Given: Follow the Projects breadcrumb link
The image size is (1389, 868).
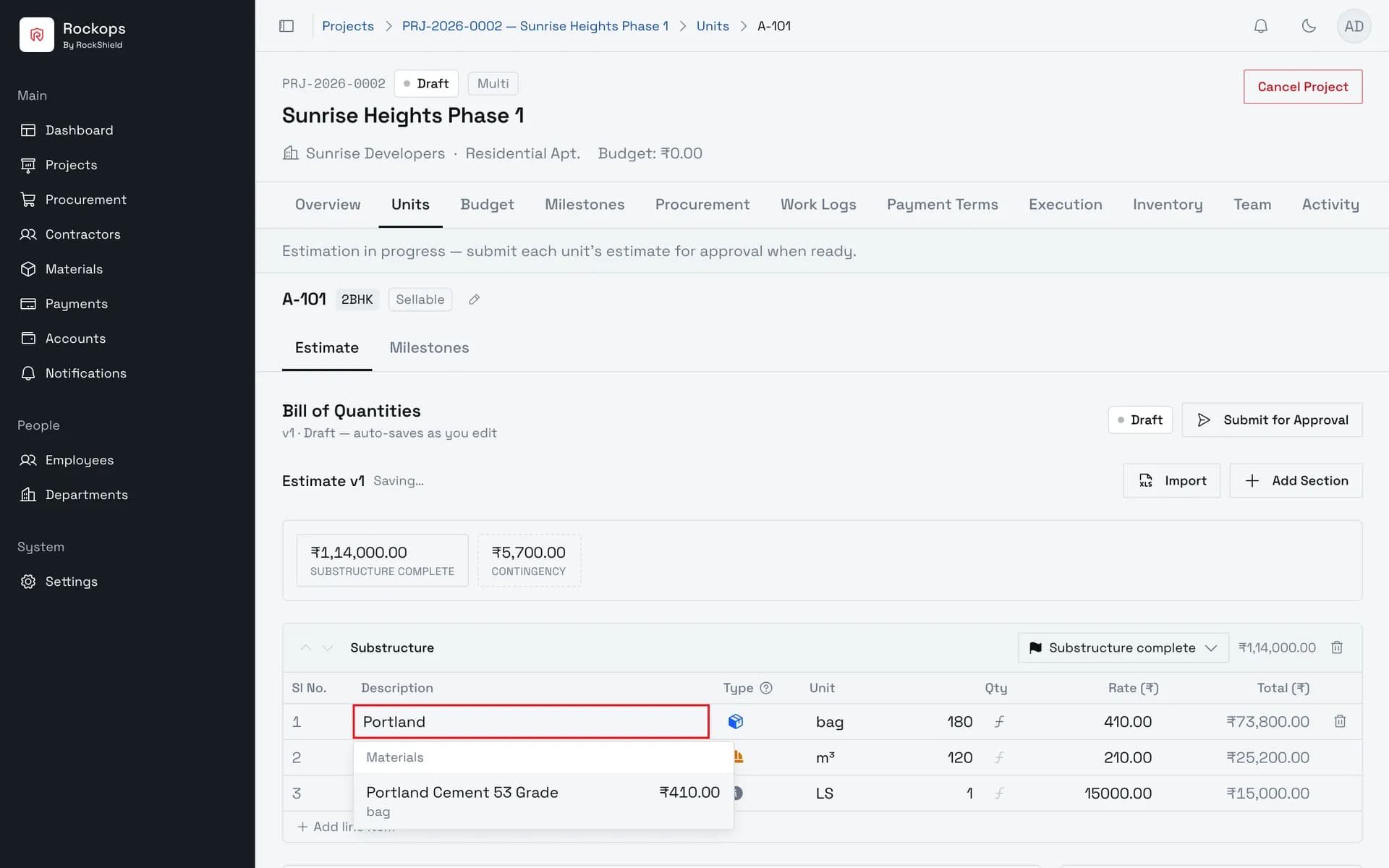Looking at the screenshot, I should 348,26.
